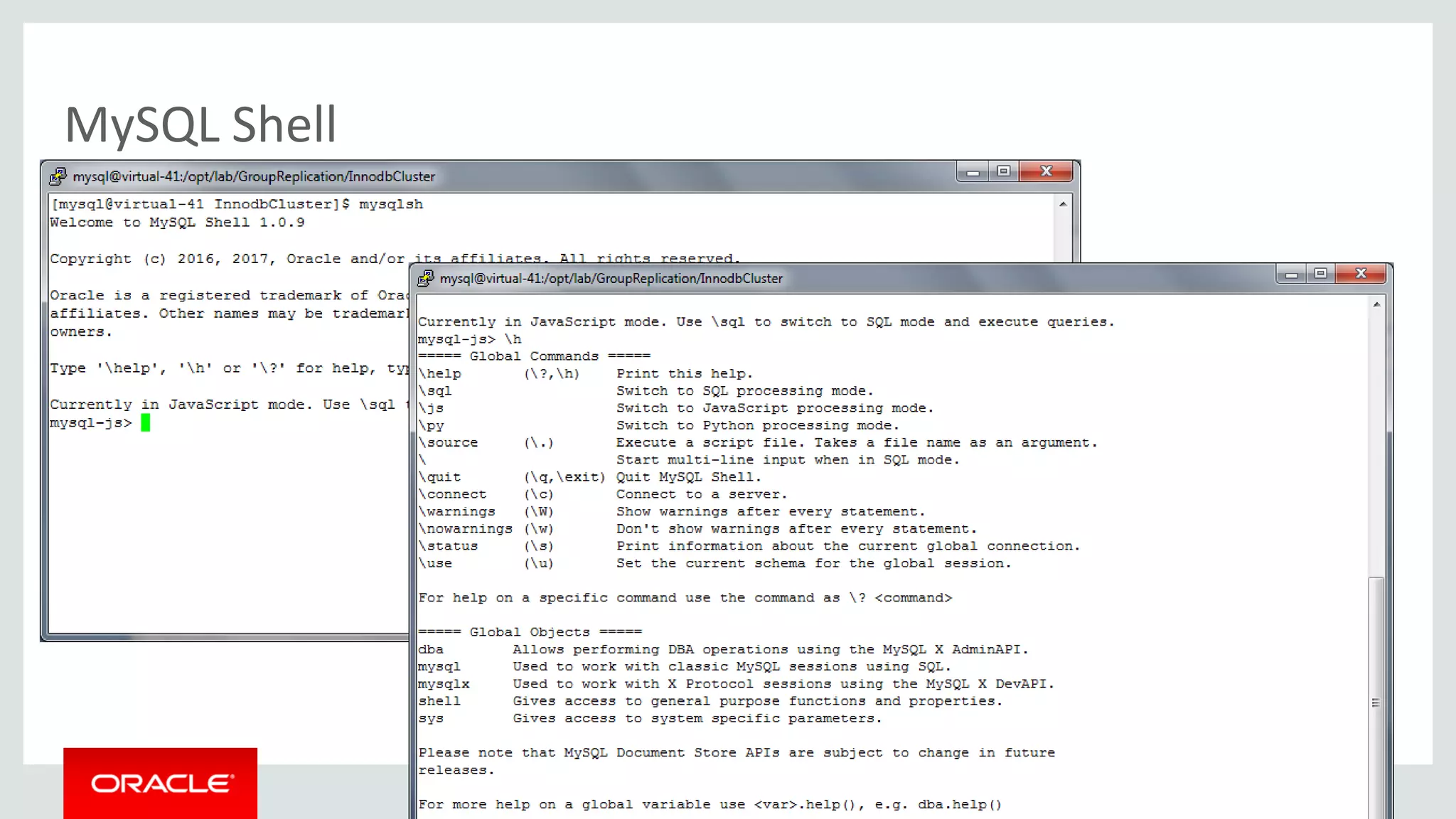Click the scroll up arrow in the back terminal

1063,204
